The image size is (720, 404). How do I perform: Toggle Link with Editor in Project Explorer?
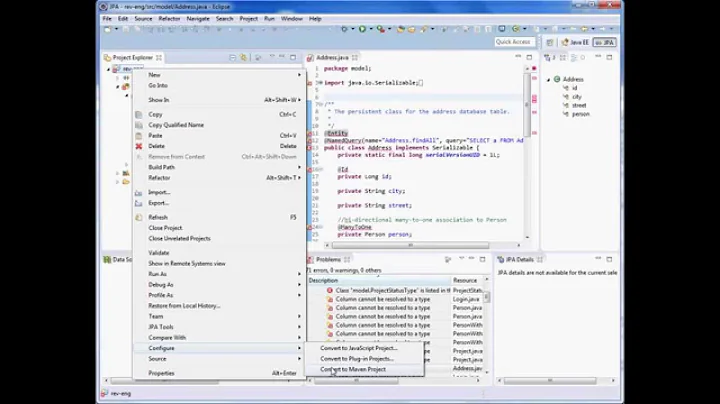(243, 57)
